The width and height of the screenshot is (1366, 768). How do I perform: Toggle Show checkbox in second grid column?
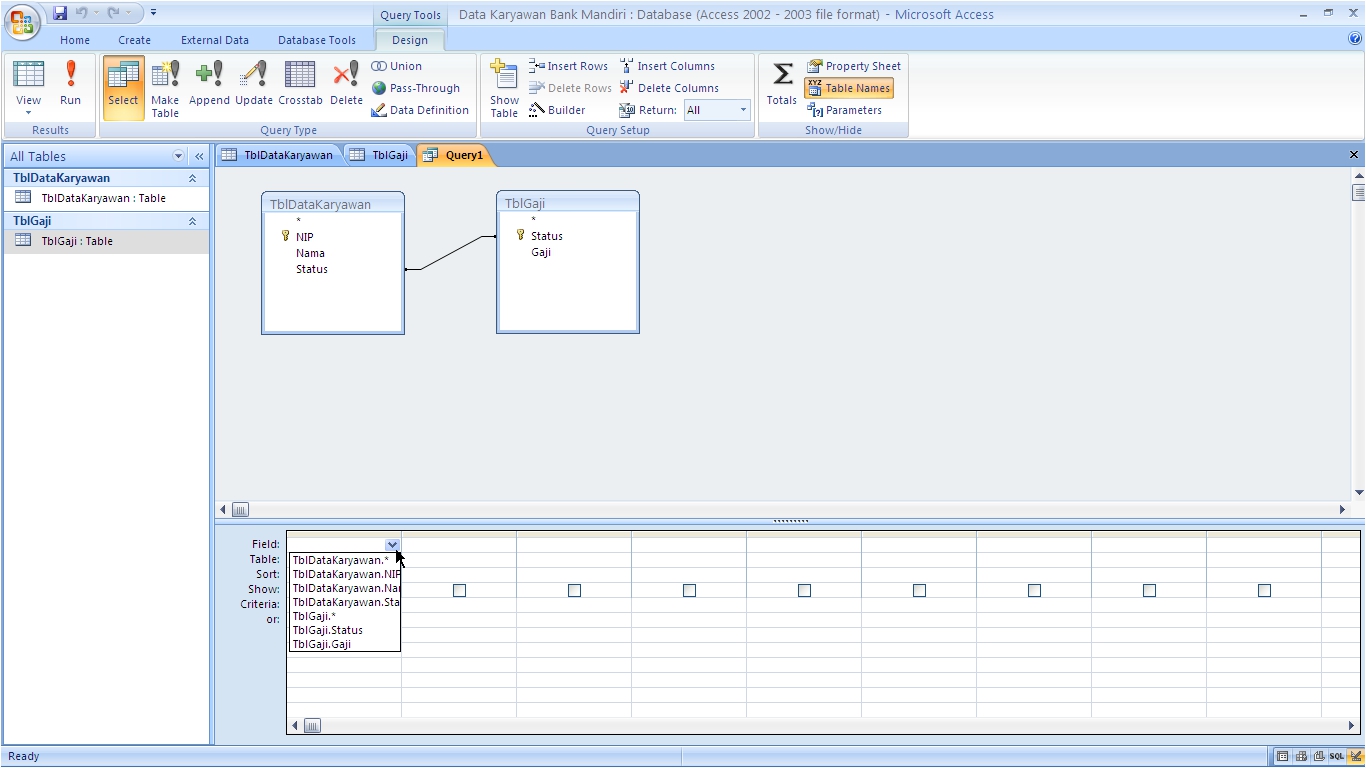click(459, 590)
